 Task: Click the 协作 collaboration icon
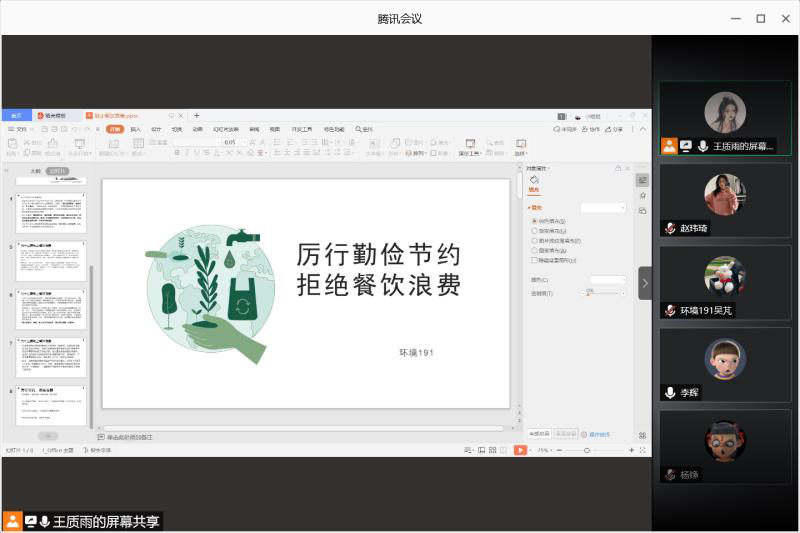[x=591, y=129]
